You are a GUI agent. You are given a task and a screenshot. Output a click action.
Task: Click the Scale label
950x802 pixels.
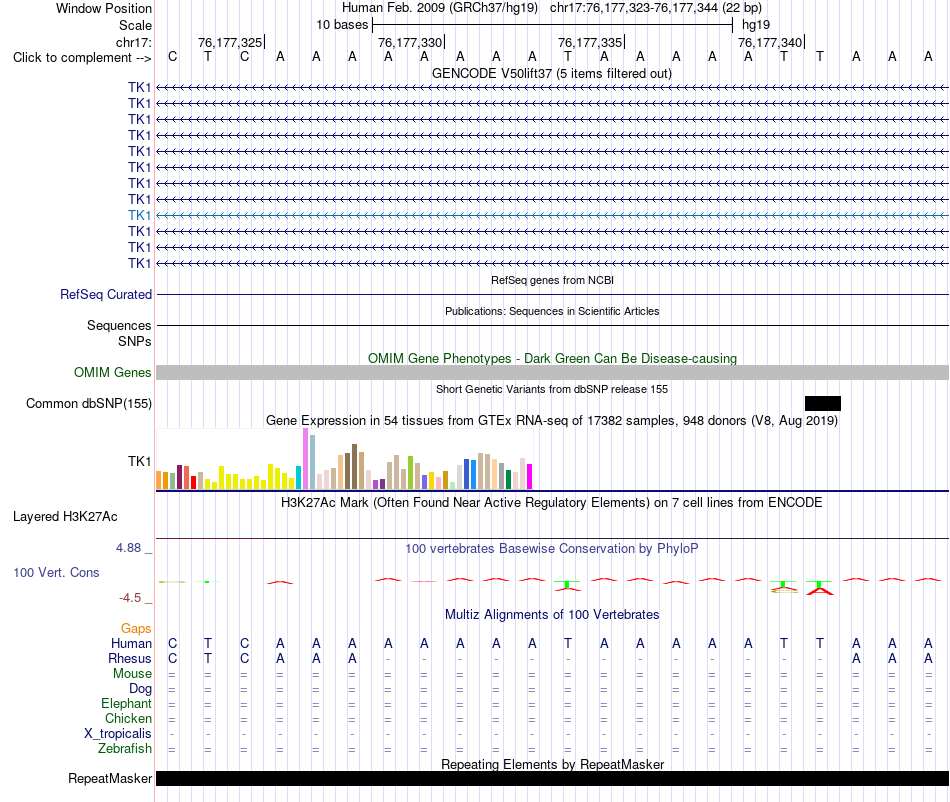click(x=135, y=25)
